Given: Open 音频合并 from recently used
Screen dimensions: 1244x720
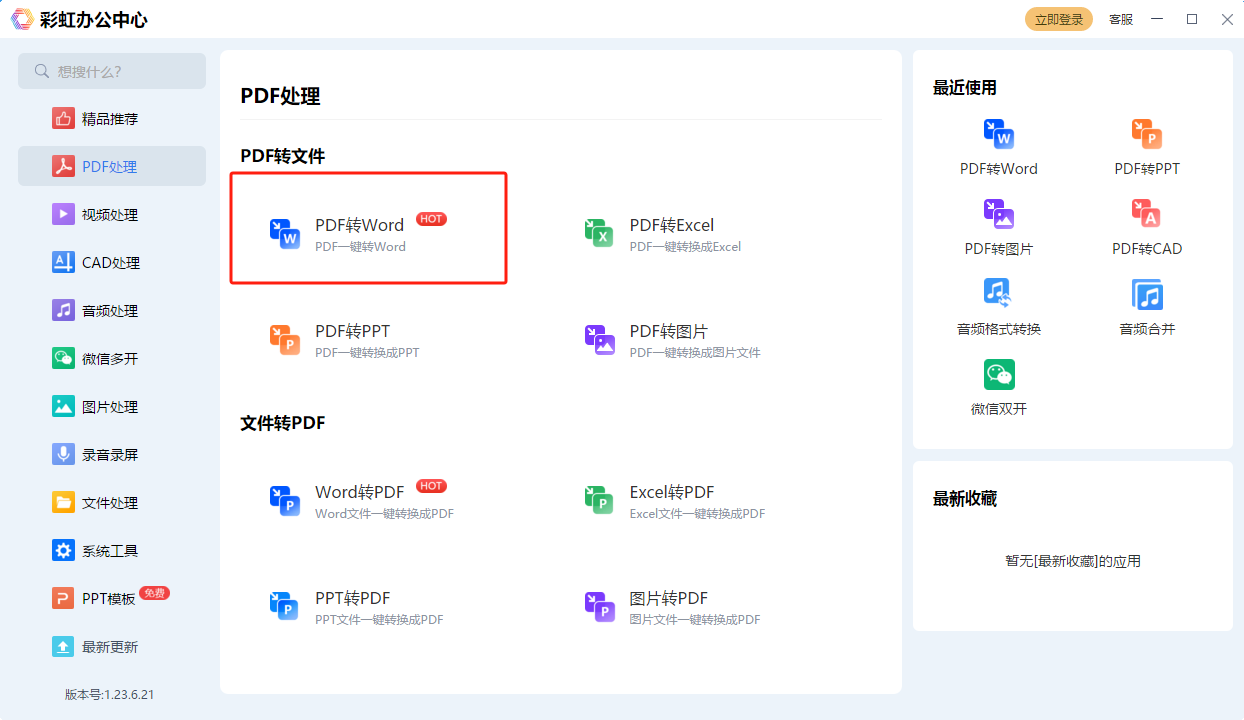Looking at the screenshot, I should click(x=1147, y=294).
